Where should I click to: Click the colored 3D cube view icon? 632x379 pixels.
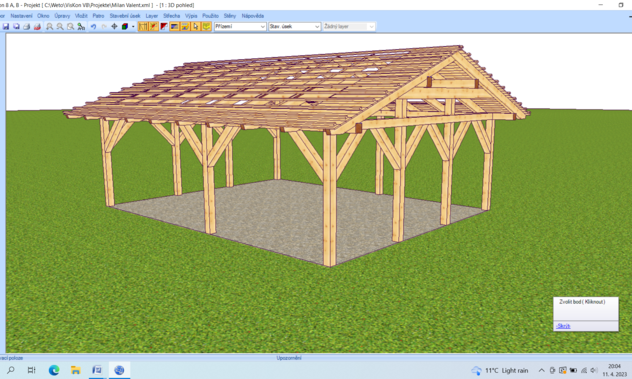pyautogui.click(x=125, y=27)
